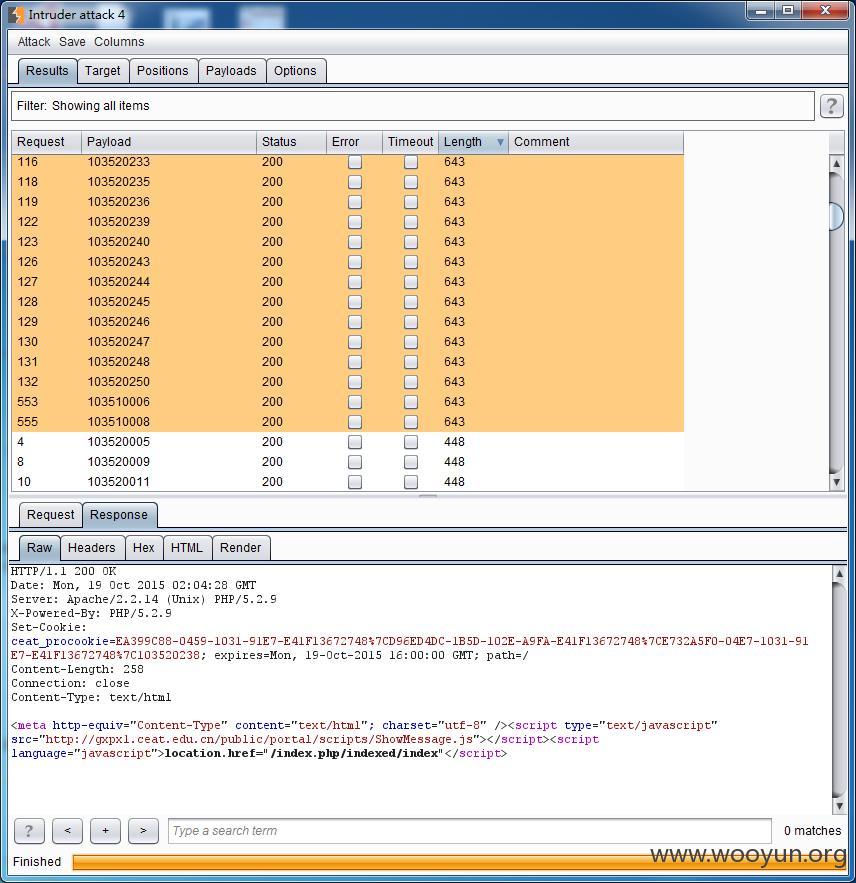The width and height of the screenshot is (856, 883).
Task: Click Length column sort arrow
Action: (500, 142)
